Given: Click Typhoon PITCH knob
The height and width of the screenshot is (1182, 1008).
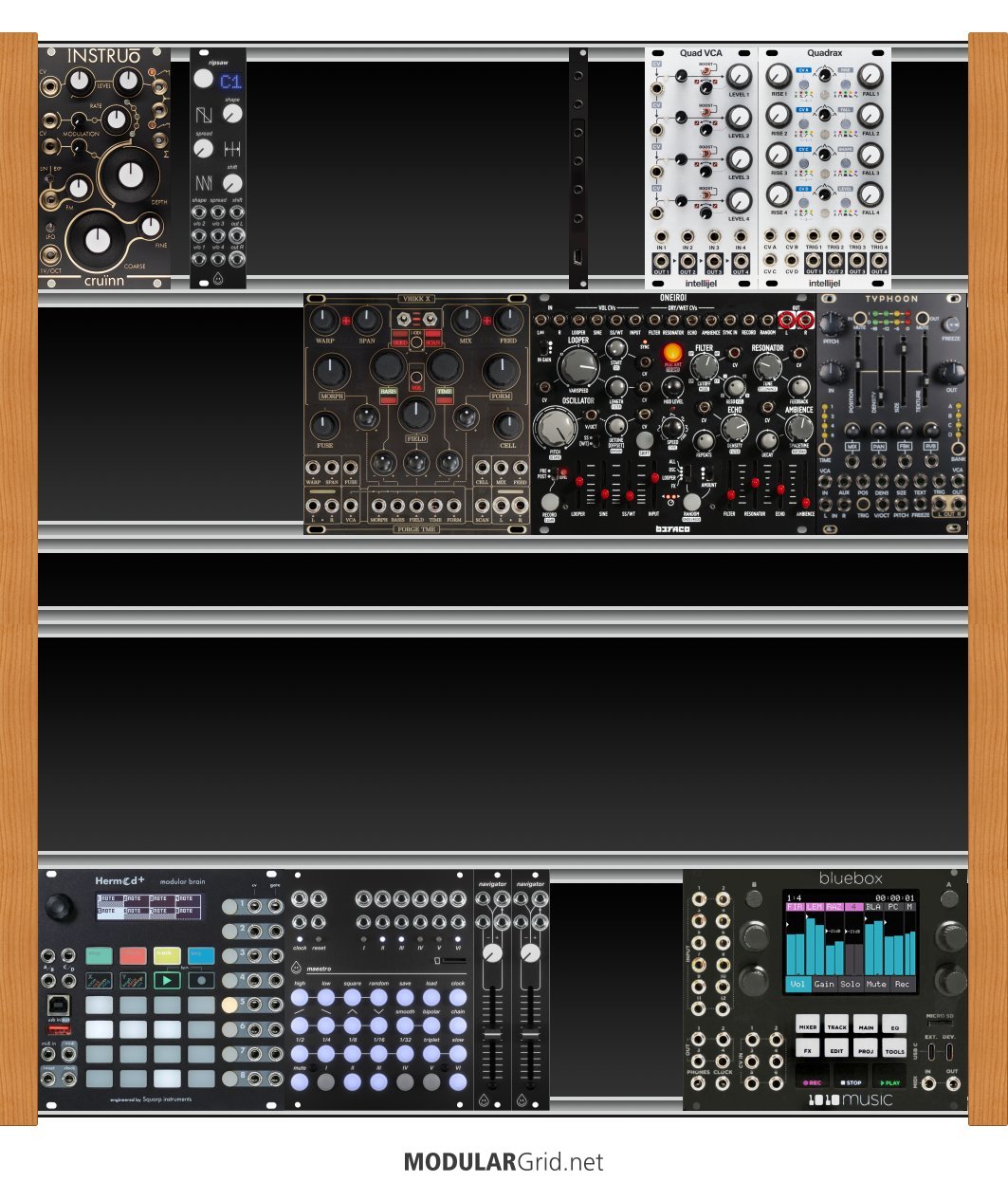Looking at the screenshot, I should click(x=832, y=323).
